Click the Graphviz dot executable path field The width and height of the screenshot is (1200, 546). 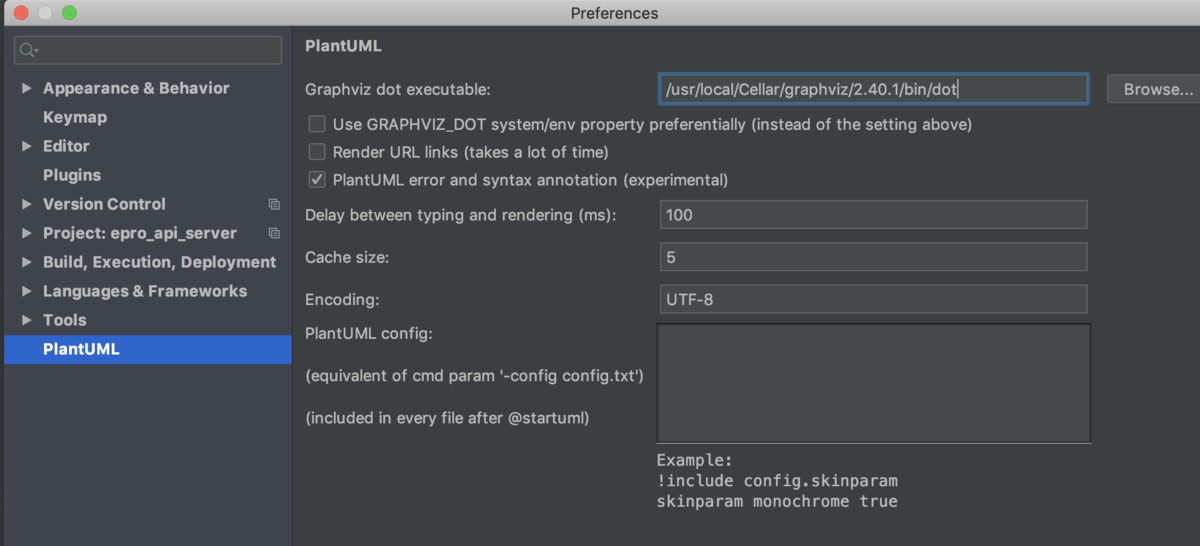874,89
